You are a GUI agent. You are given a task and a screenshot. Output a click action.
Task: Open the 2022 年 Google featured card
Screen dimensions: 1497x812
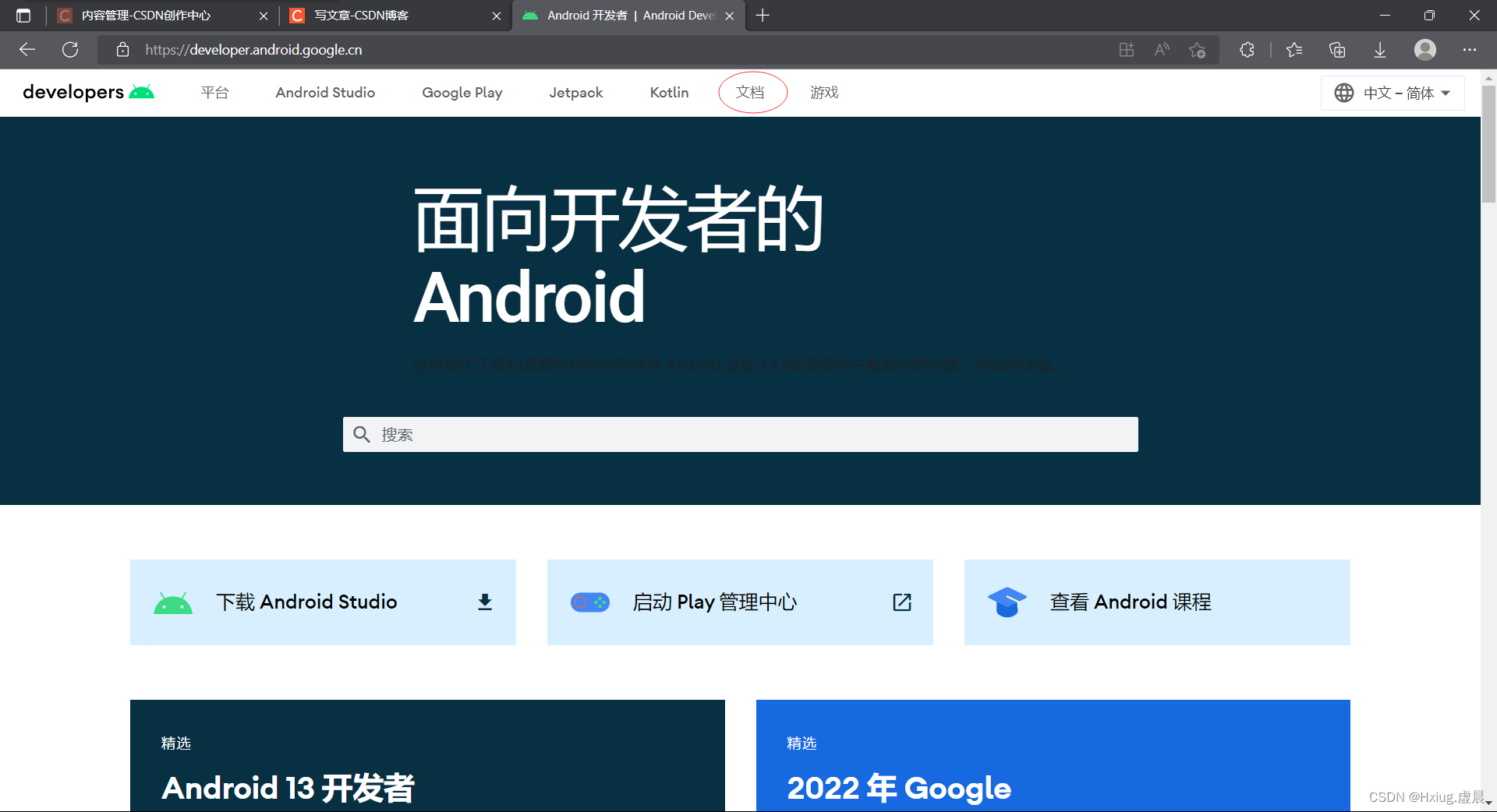click(1053, 755)
